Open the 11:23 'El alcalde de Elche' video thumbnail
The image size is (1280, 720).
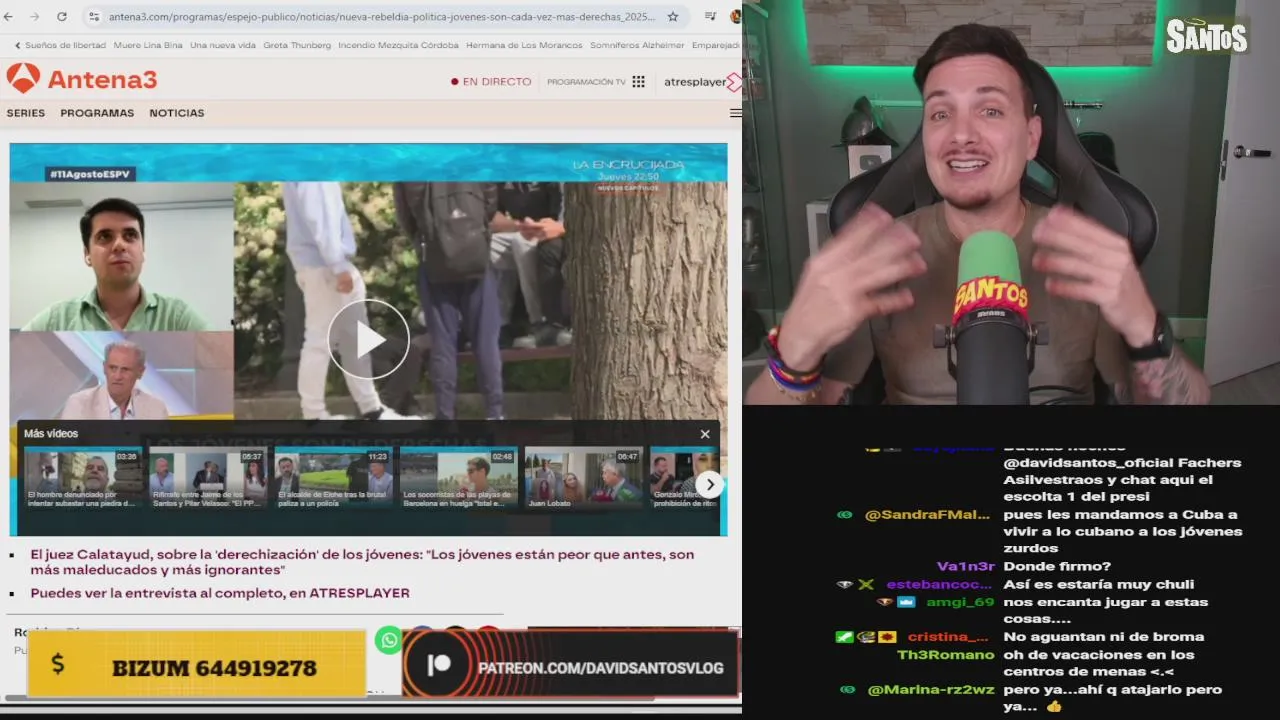tap(333, 478)
